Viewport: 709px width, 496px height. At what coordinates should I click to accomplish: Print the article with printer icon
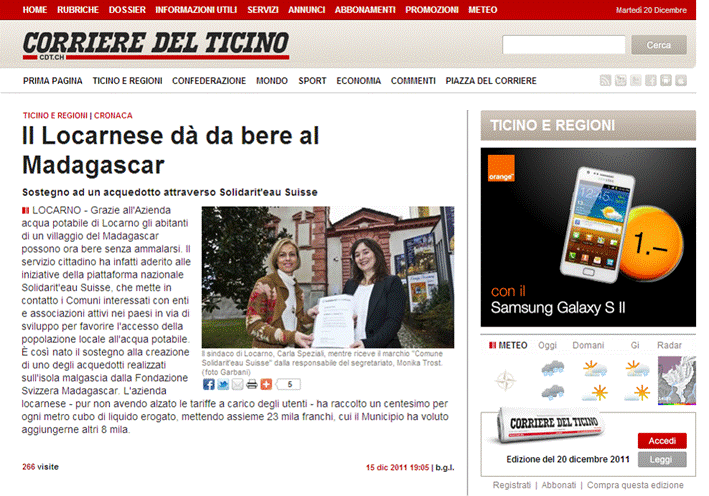tap(251, 384)
